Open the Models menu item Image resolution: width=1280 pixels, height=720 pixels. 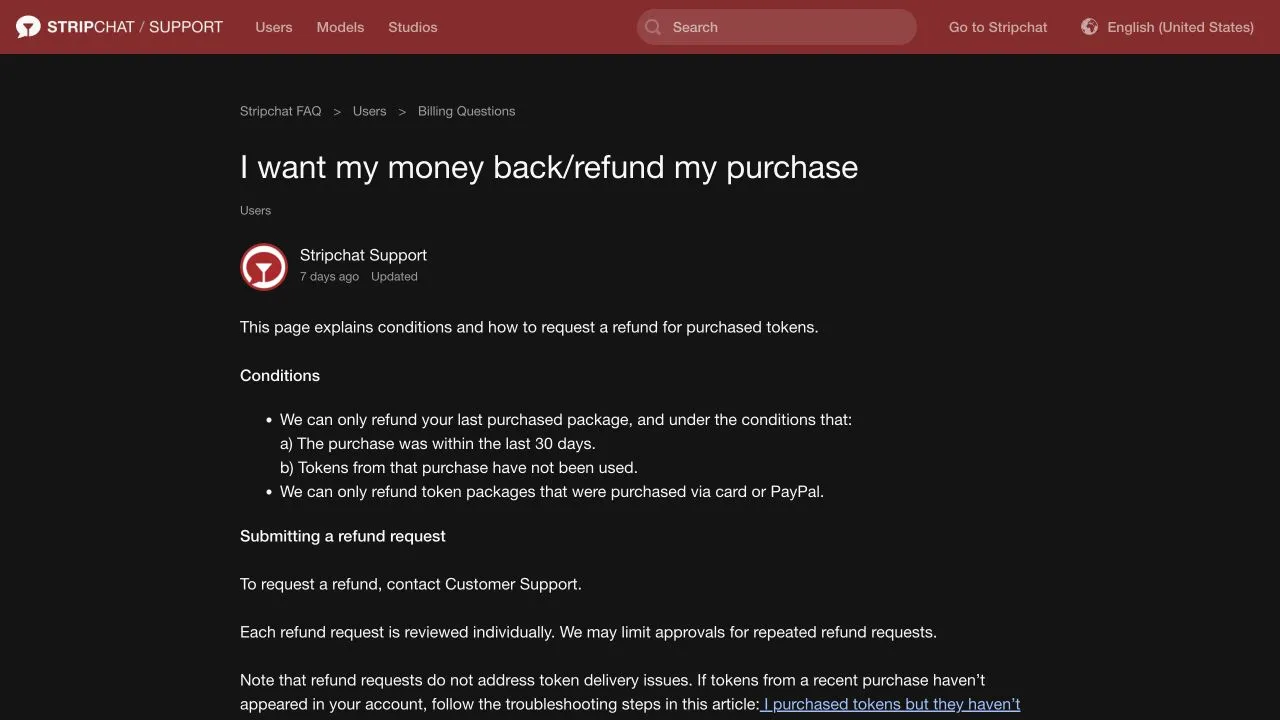pyautogui.click(x=340, y=27)
